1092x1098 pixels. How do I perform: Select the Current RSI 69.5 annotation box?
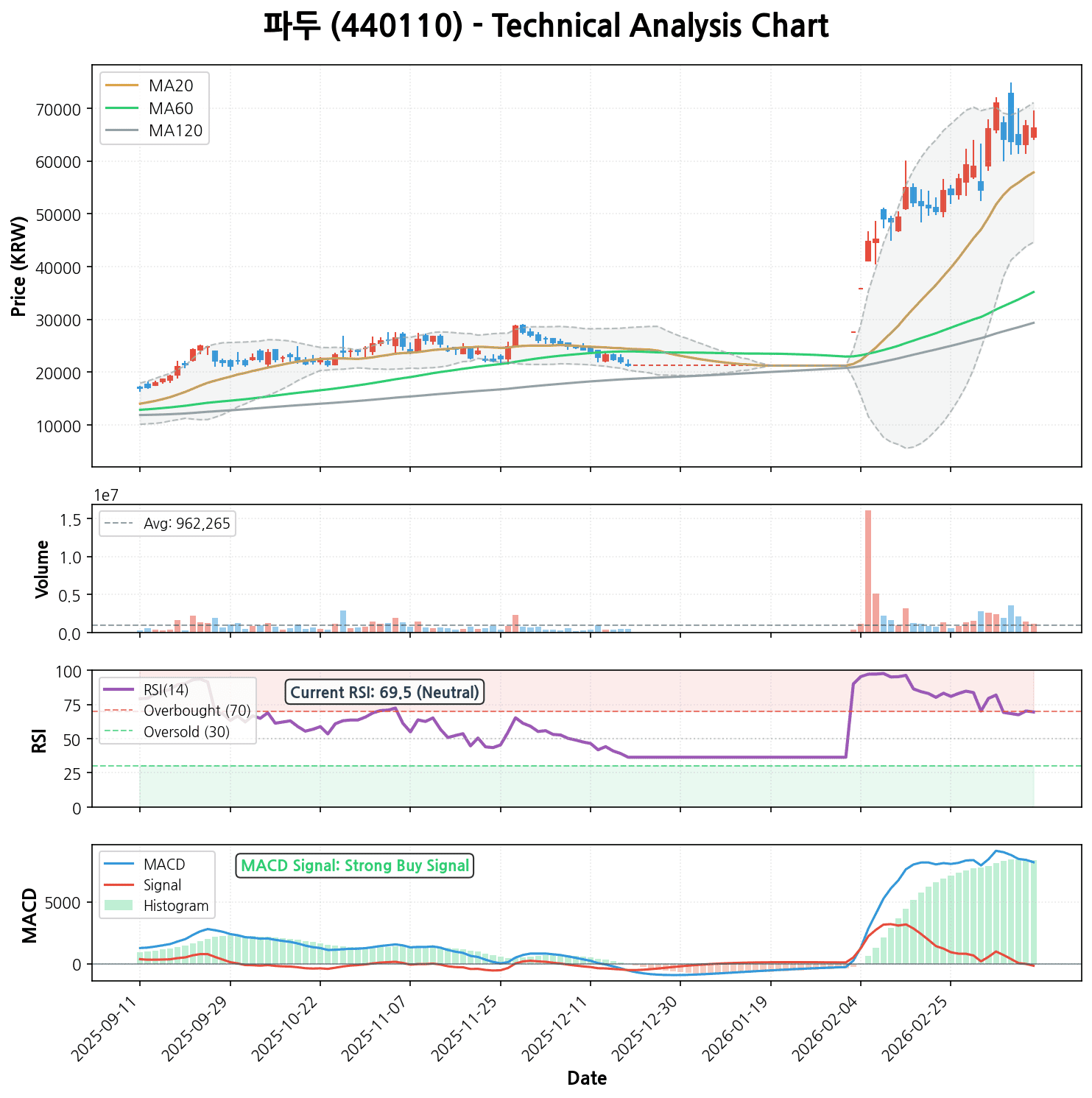384,692
